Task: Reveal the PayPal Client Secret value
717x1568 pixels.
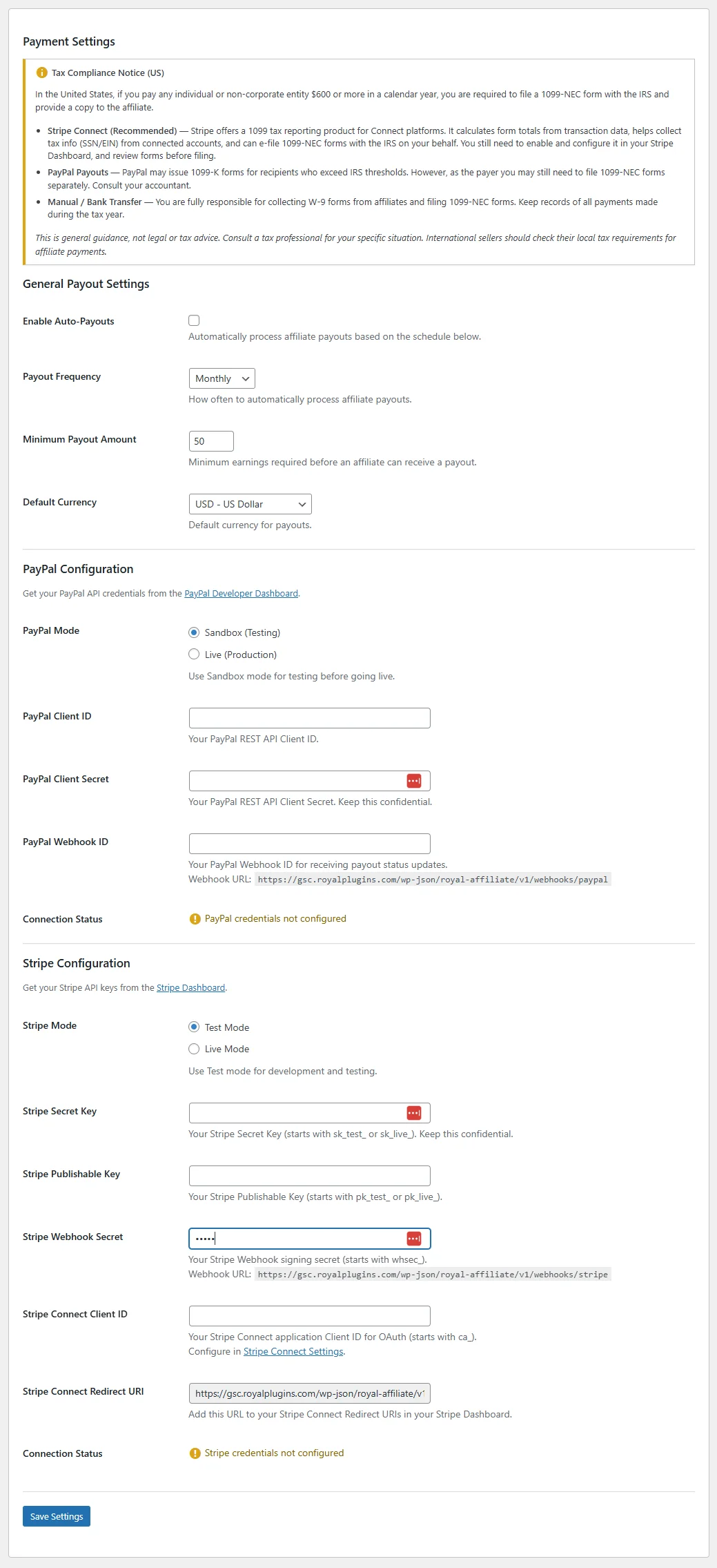Action: pos(414,780)
